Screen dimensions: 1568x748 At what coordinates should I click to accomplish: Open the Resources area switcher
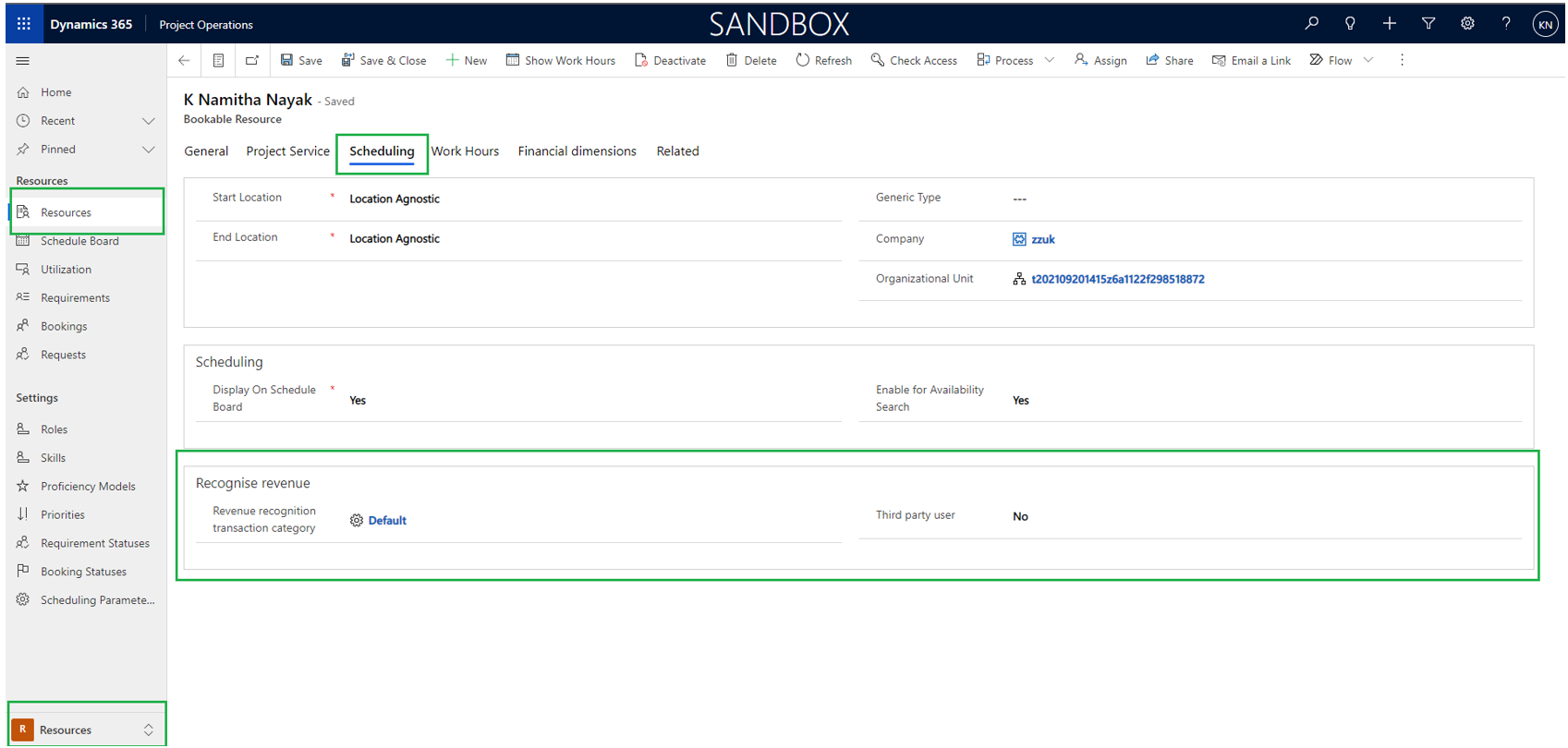pos(87,730)
